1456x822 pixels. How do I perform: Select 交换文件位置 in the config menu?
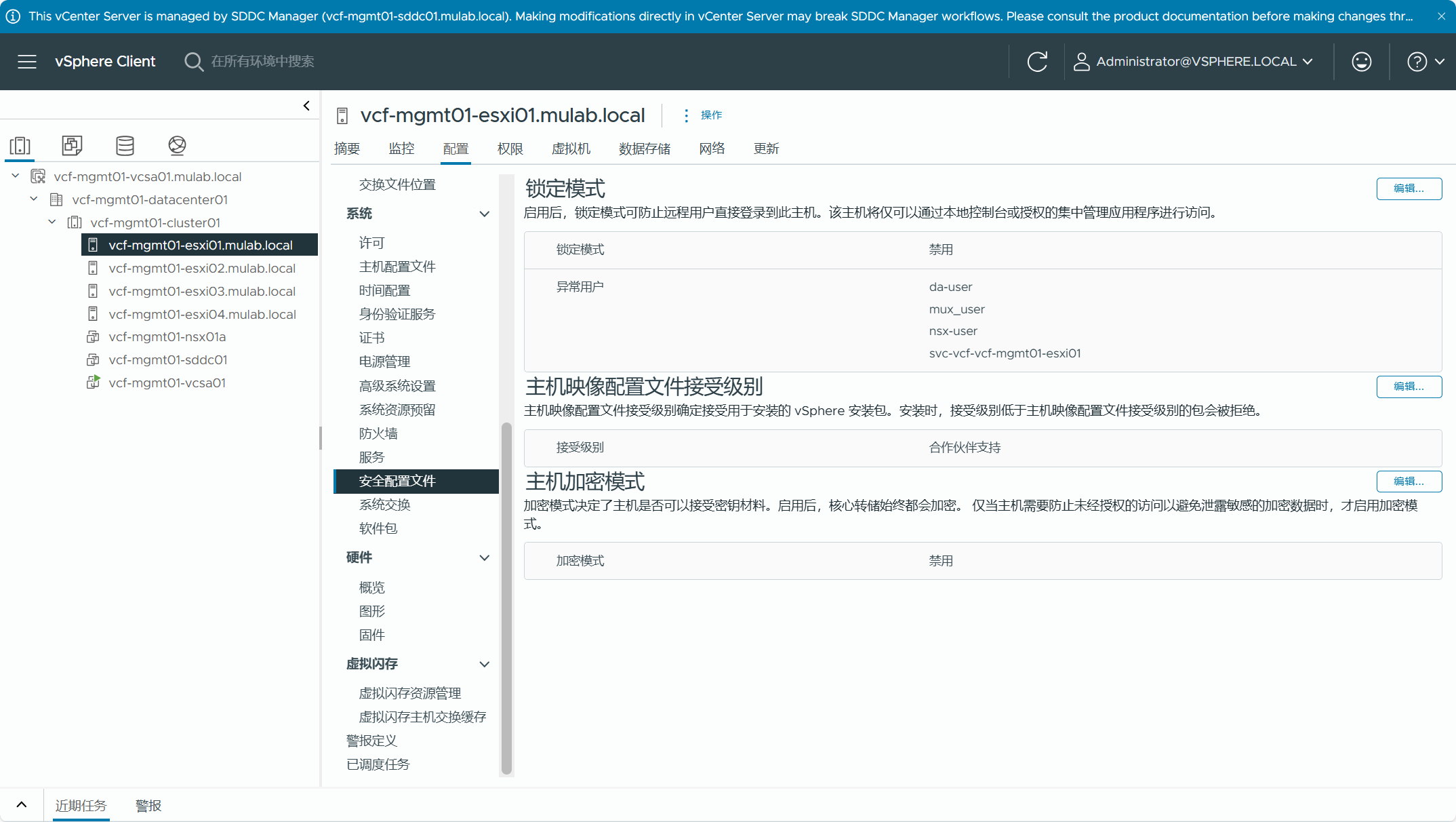397,185
